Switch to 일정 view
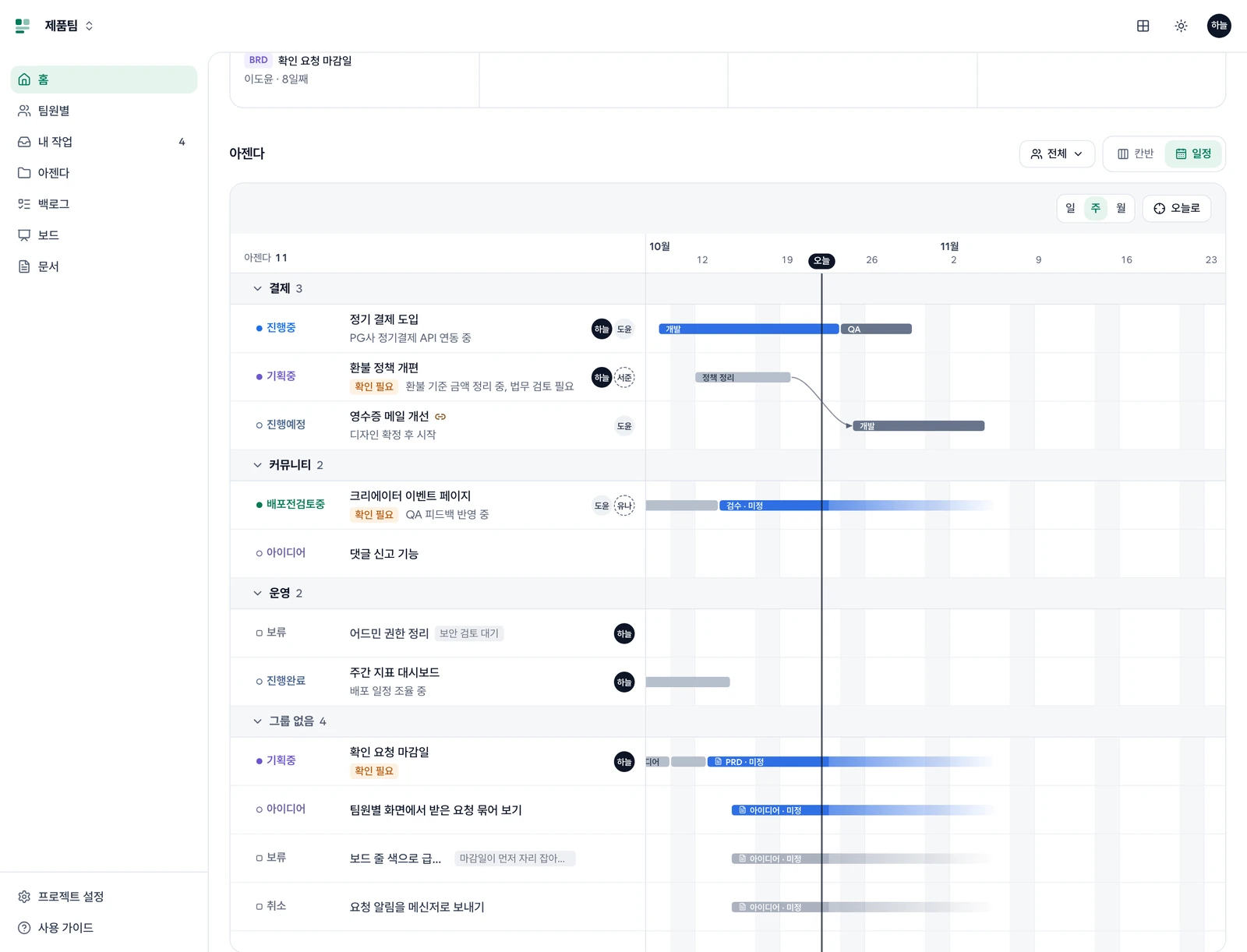Viewport: 1247px width, 952px height. pos(1193,153)
